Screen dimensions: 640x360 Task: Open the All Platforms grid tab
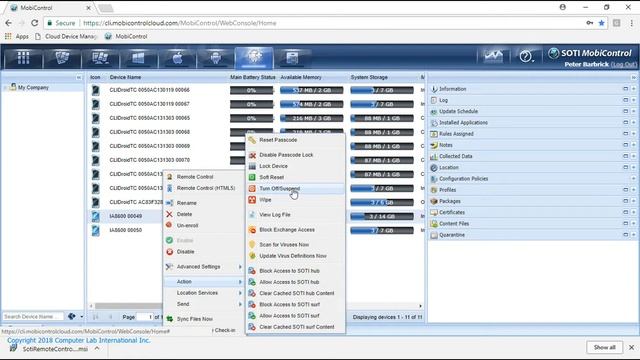[23, 58]
